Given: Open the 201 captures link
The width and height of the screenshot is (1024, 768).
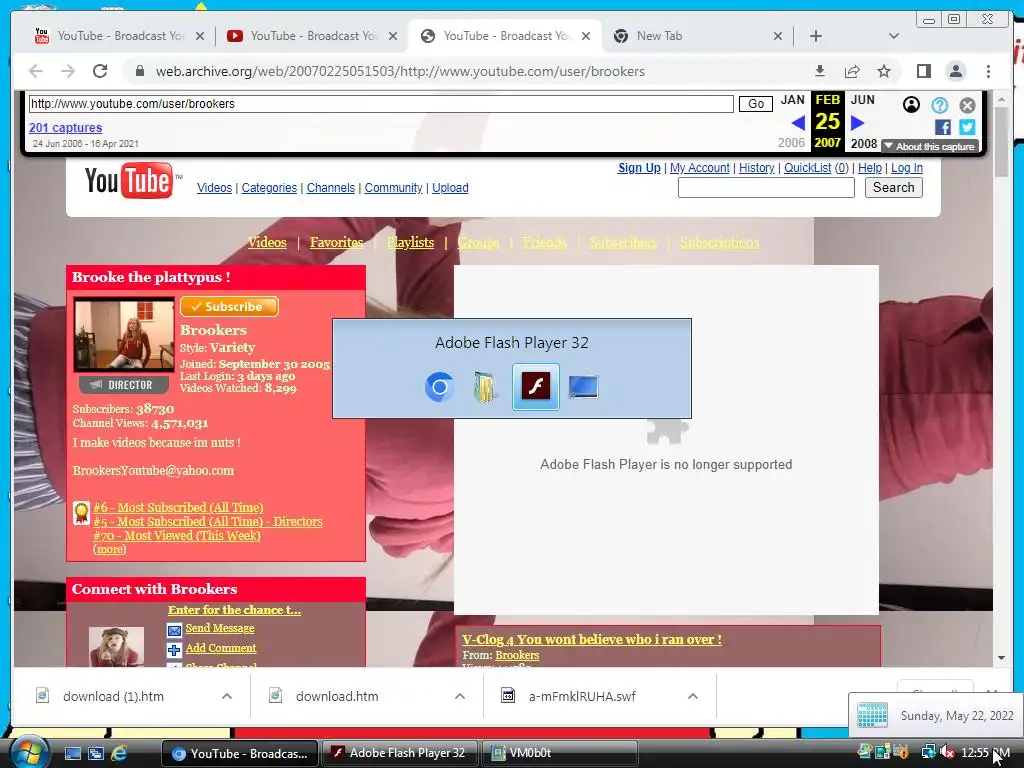Looking at the screenshot, I should 65,128.
